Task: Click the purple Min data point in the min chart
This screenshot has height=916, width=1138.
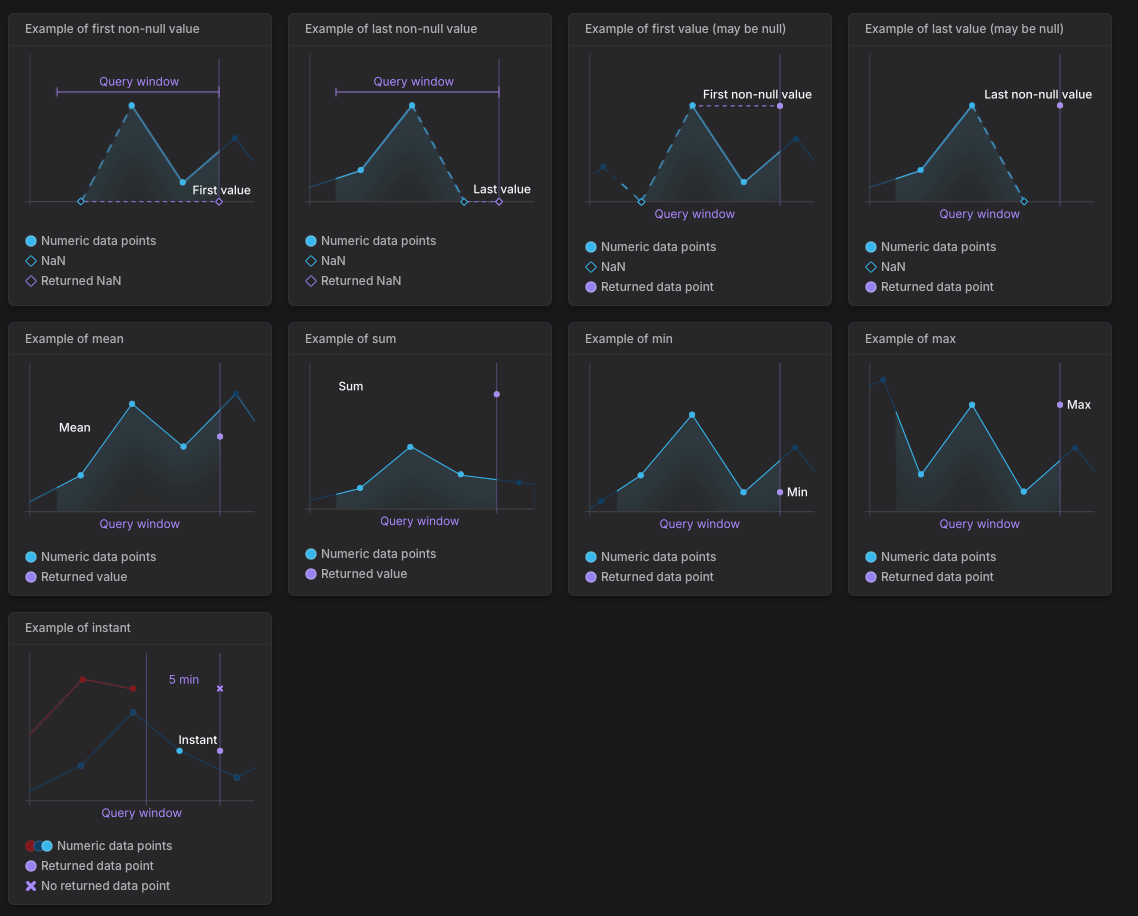Action: coord(779,492)
